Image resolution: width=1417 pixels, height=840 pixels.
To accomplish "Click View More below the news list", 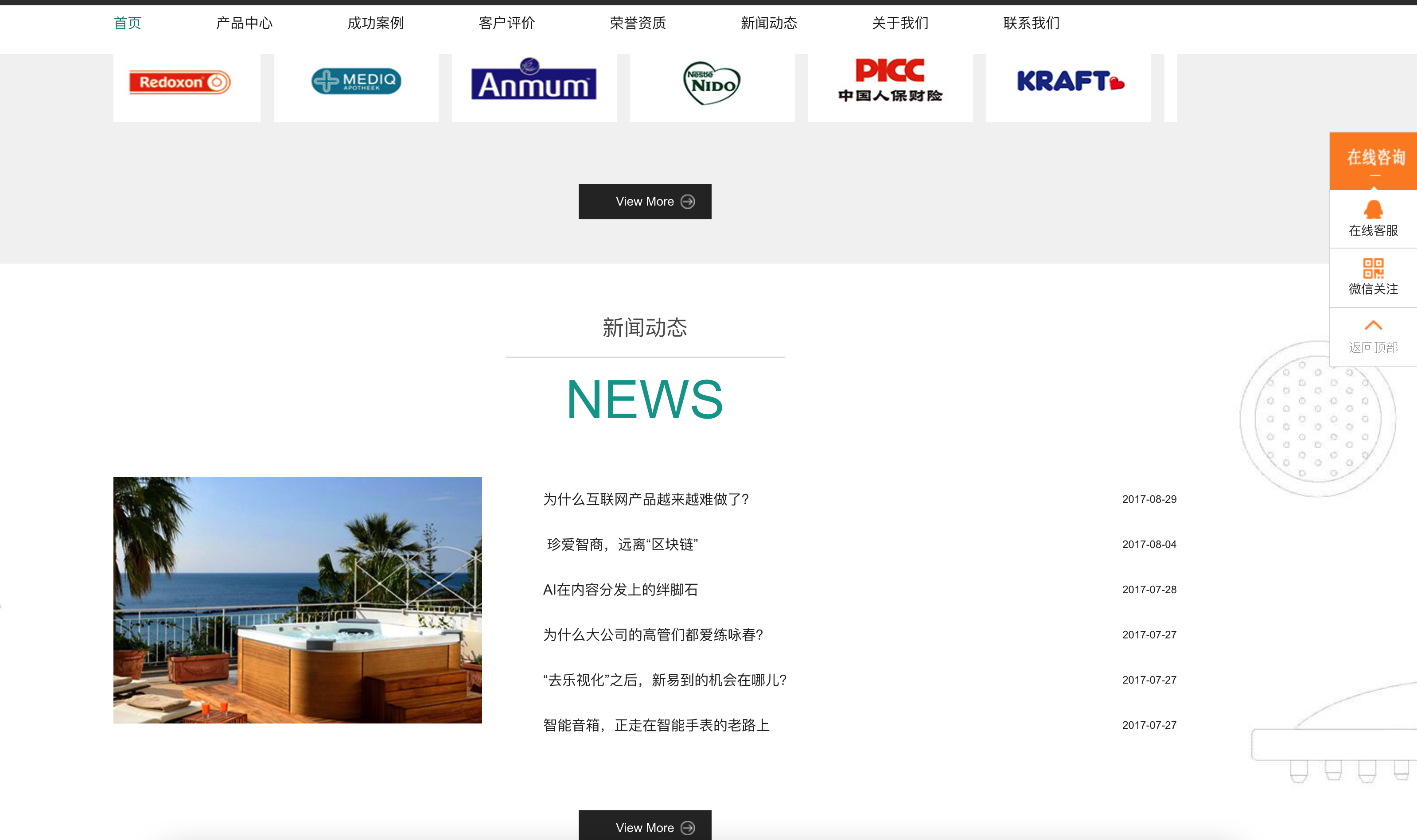I will (645, 825).
